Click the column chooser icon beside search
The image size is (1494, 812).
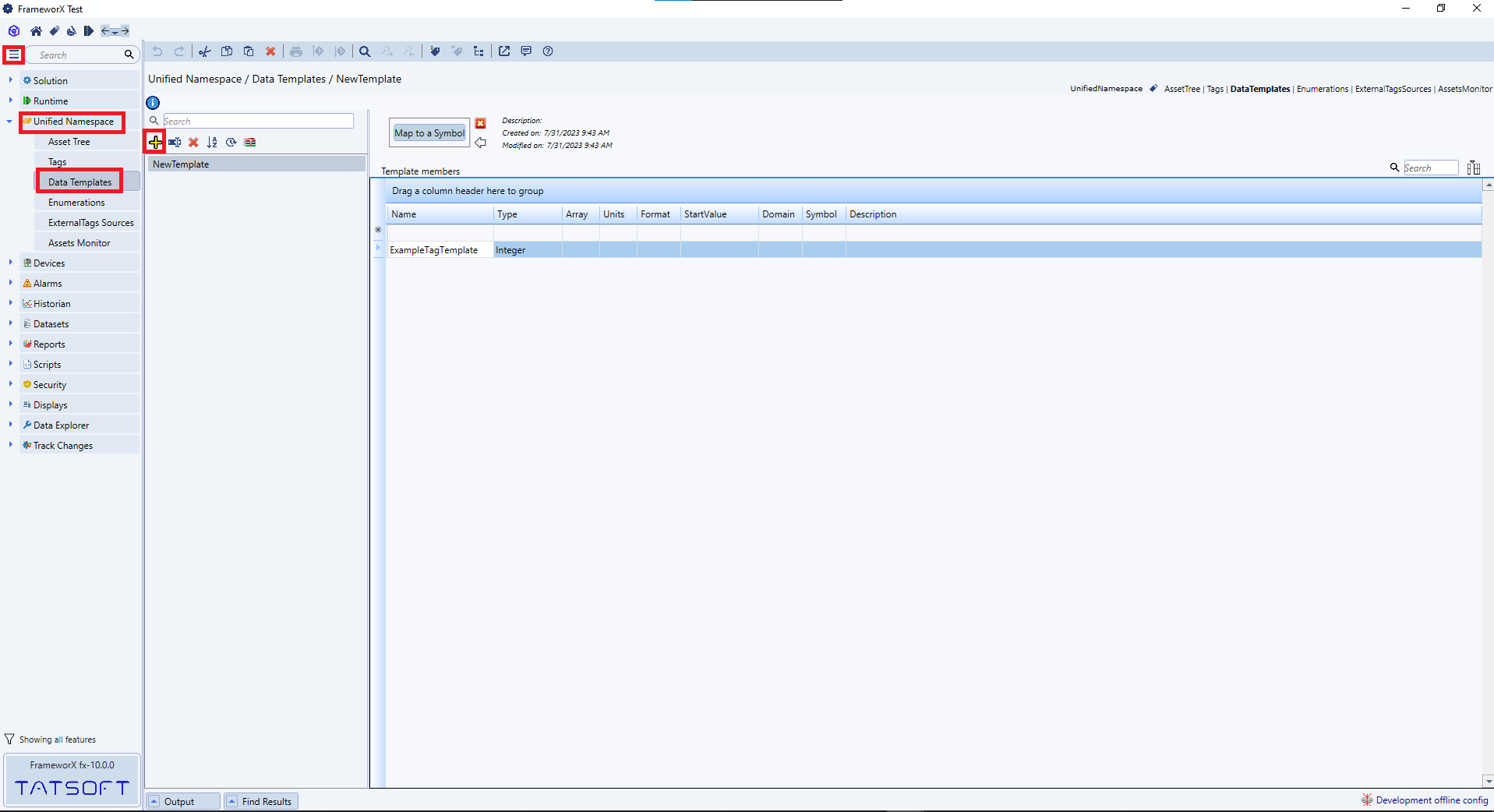click(1473, 168)
